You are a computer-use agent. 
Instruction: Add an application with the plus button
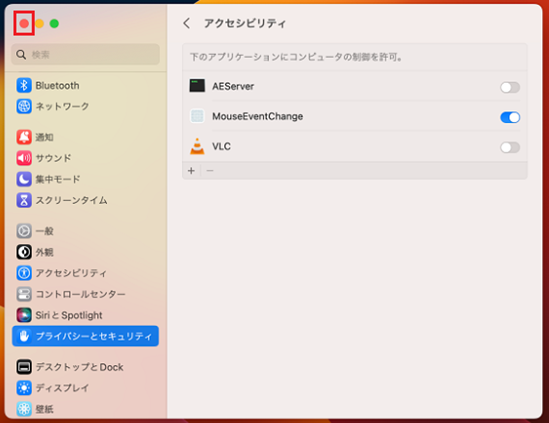point(191,171)
